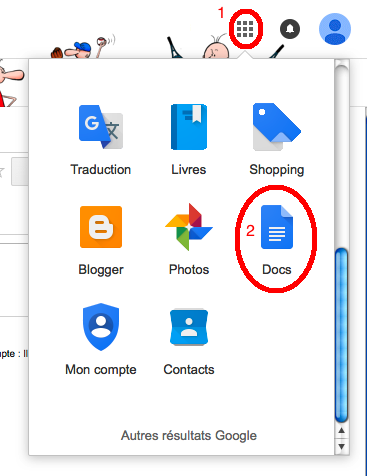The width and height of the screenshot is (367, 476).
Task: Click the "Photos" label text
Action: [189, 269]
